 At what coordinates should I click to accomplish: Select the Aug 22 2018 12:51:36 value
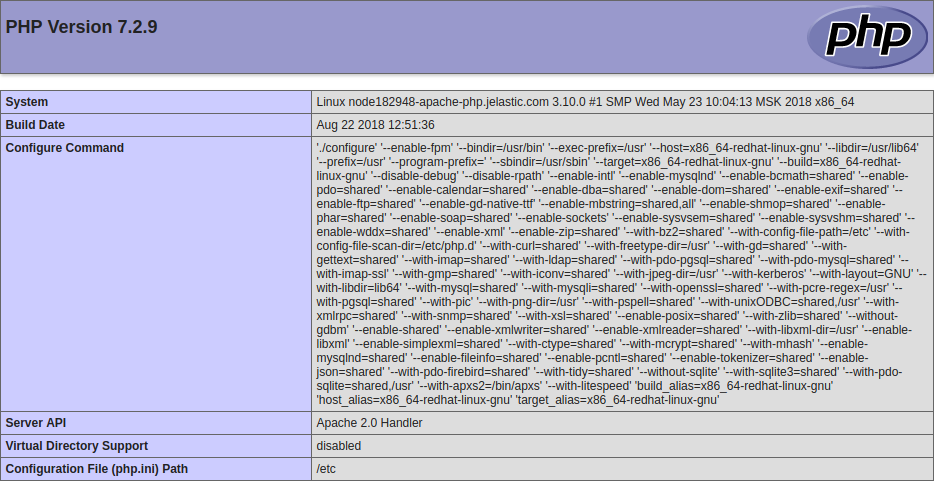375,125
